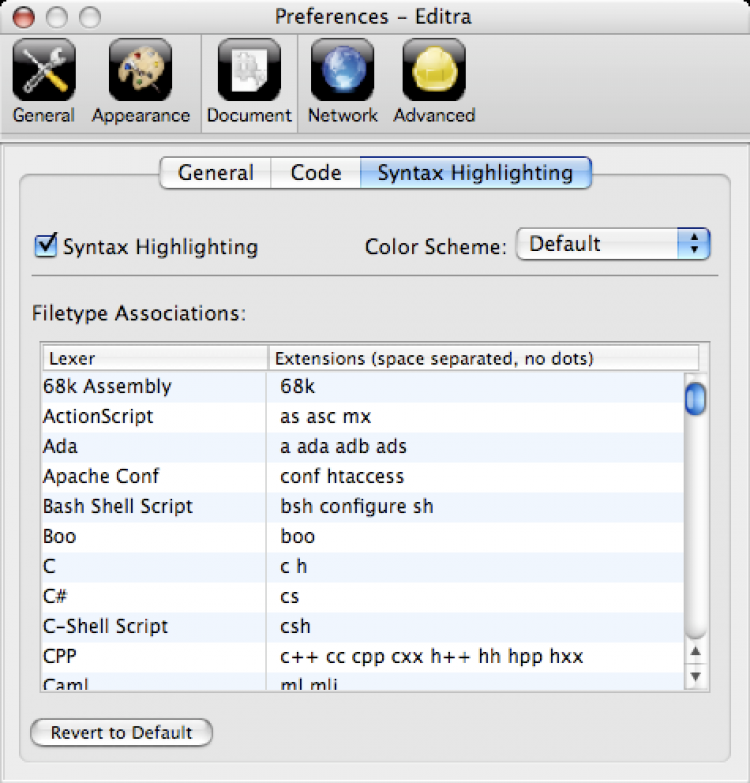Open the Color Scheme dropdown

point(612,244)
